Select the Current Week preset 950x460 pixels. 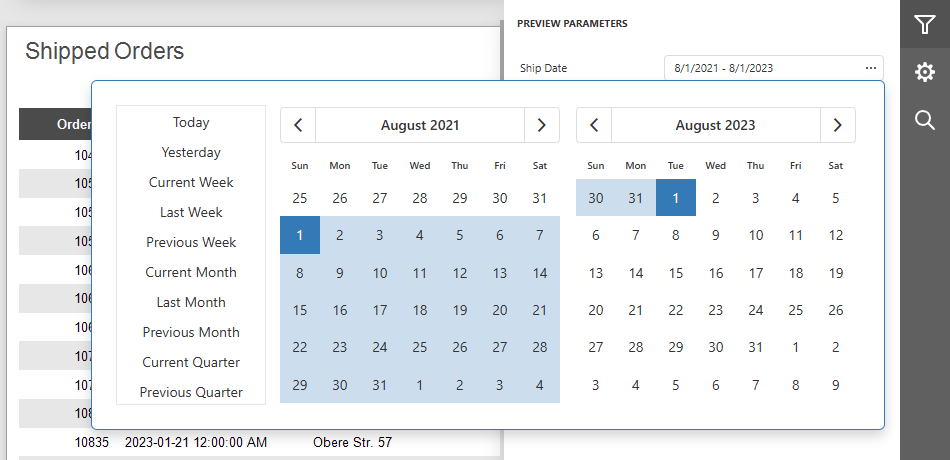[191, 182]
